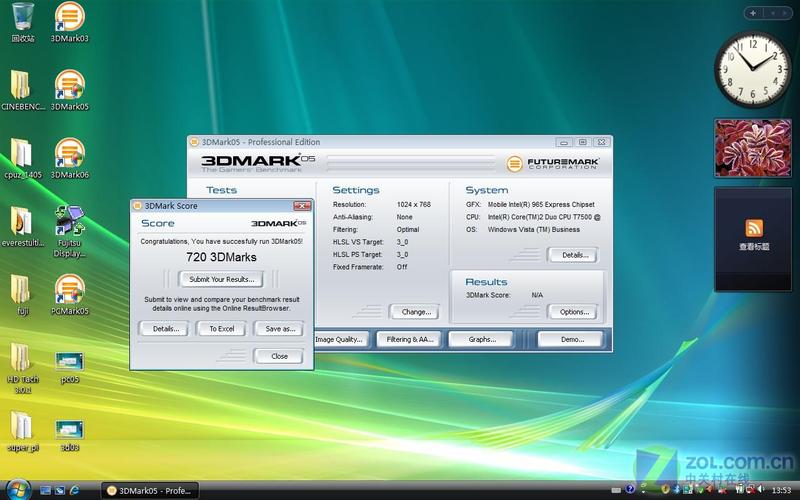Click the Anti-Aliasing value None

tap(405, 217)
